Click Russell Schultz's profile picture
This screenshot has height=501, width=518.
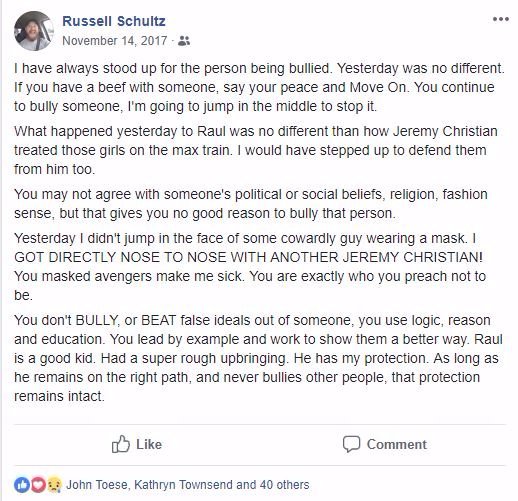(33, 31)
